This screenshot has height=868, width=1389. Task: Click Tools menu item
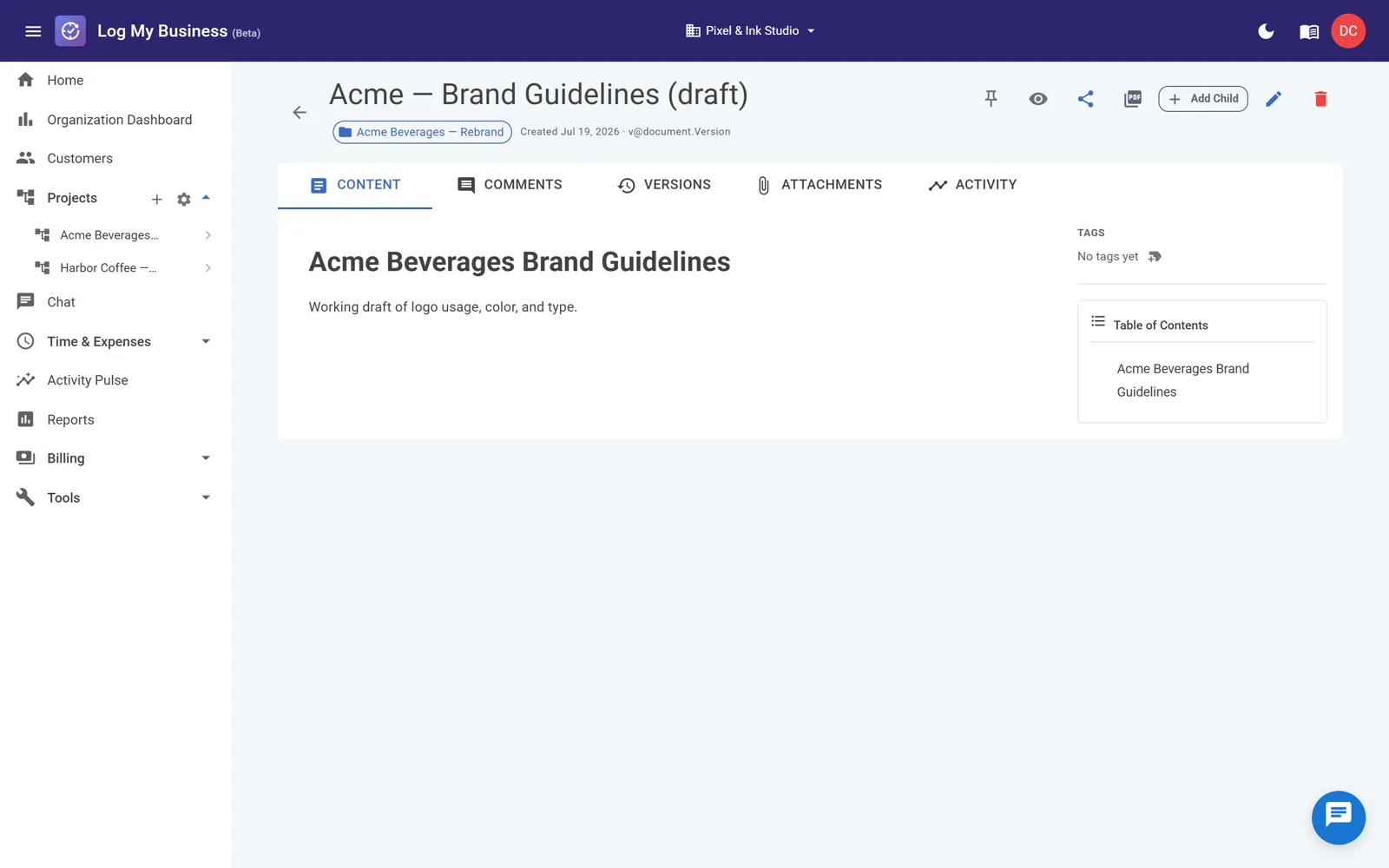coord(63,498)
